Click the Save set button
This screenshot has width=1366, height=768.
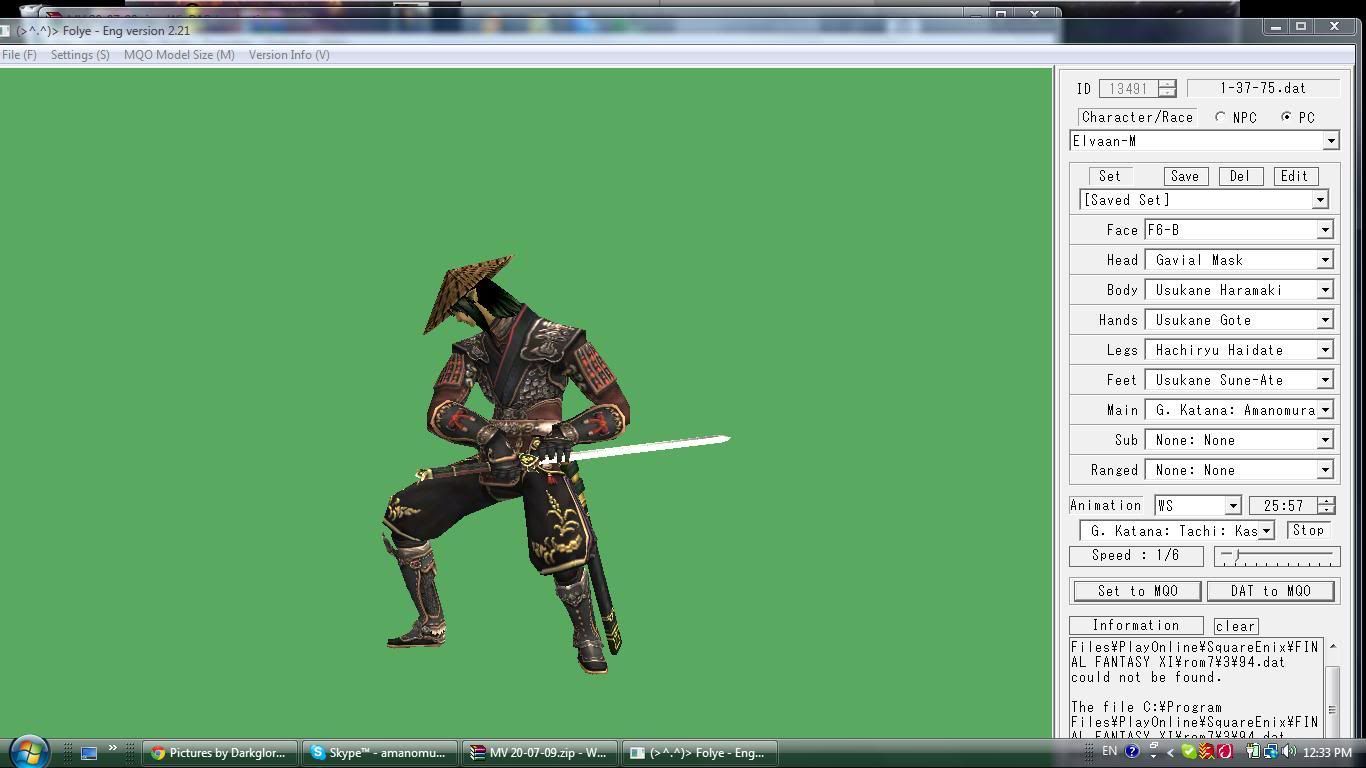pos(1184,176)
